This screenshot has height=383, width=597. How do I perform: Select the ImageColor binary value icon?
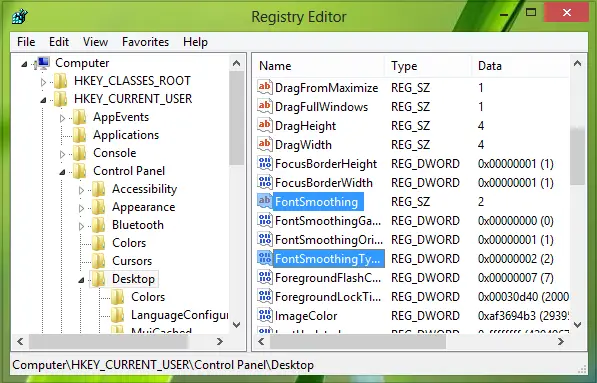click(x=265, y=316)
